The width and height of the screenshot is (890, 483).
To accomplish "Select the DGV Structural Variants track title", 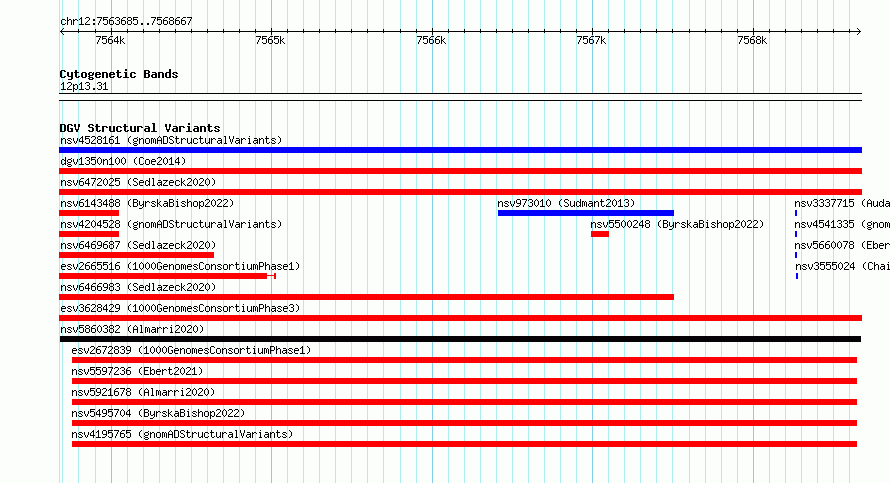I will (x=140, y=128).
